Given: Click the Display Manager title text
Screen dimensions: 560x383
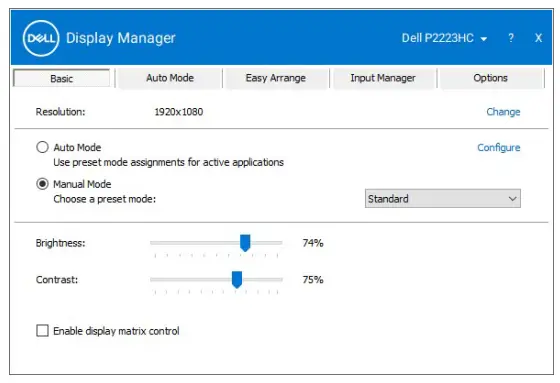Looking at the screenshot, I should point(120,38).
